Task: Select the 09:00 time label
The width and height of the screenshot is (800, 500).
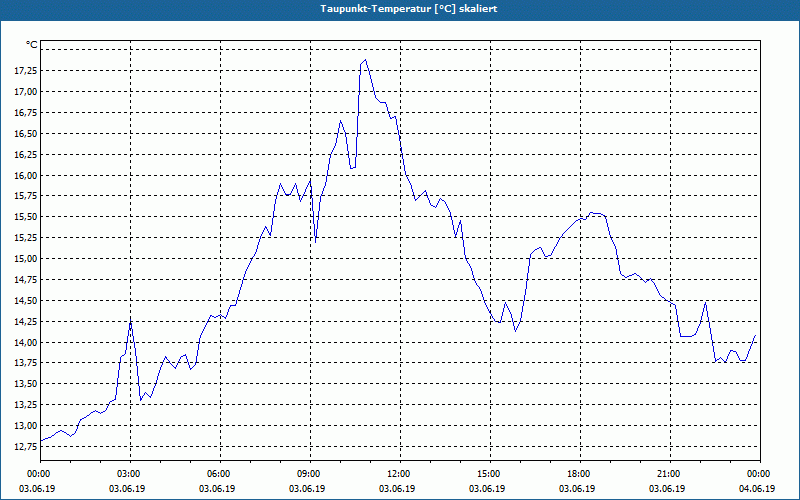Action: point(308,474)
